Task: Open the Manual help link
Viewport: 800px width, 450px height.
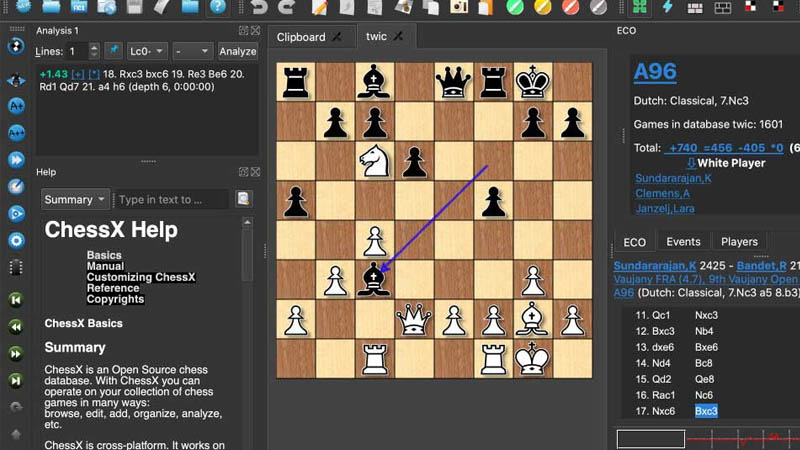Action: coord(105,266)
